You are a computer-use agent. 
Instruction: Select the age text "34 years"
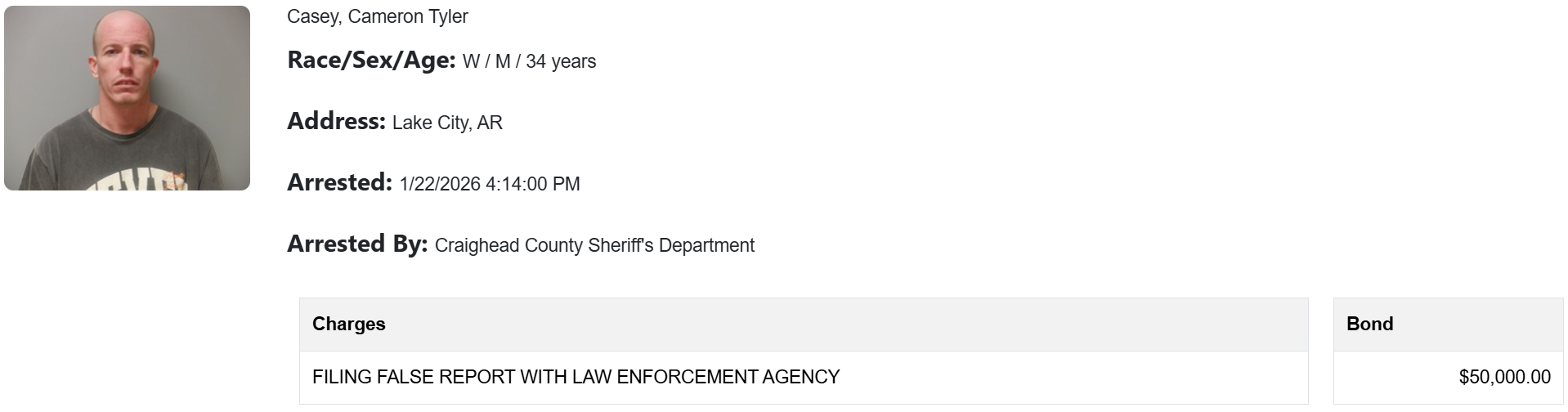561,61
